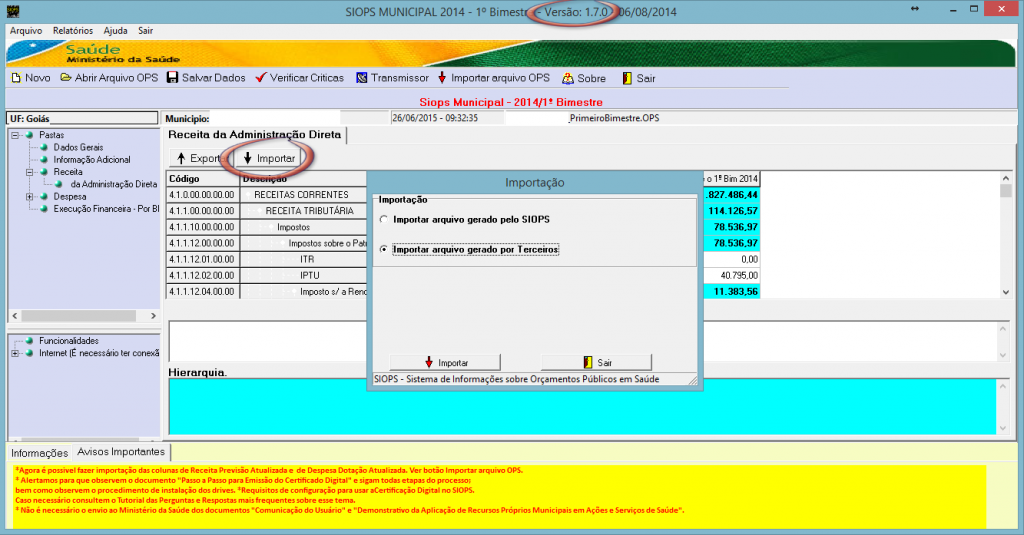Click the Sair button in Importação dialog

596,363
